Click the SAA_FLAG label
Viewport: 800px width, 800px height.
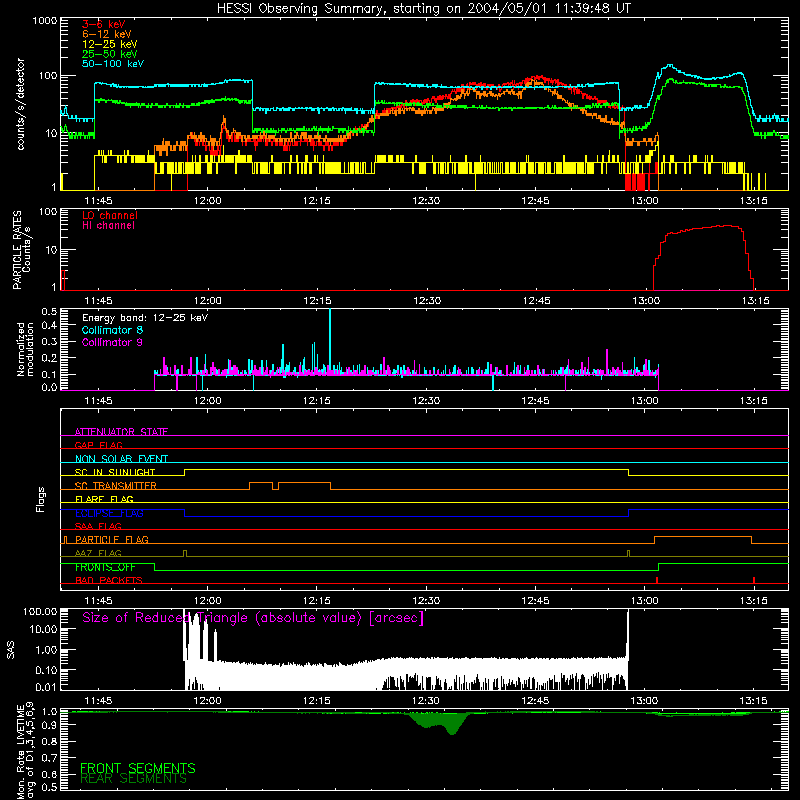click(x=98, y=526)
